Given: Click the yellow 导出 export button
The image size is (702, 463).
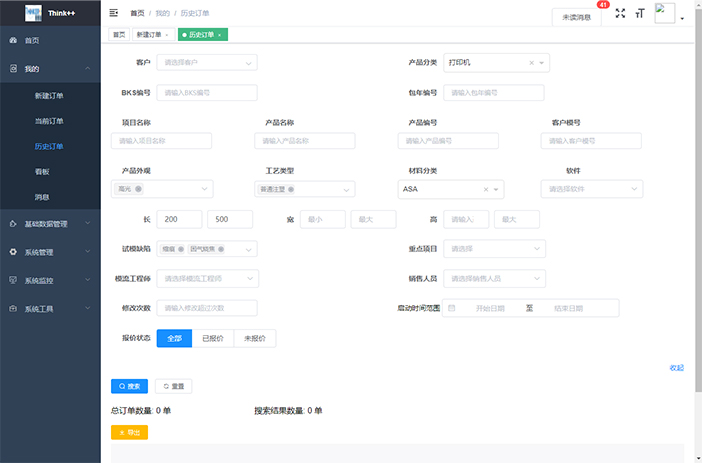Looking at the screenshot, I should (129, 433).
